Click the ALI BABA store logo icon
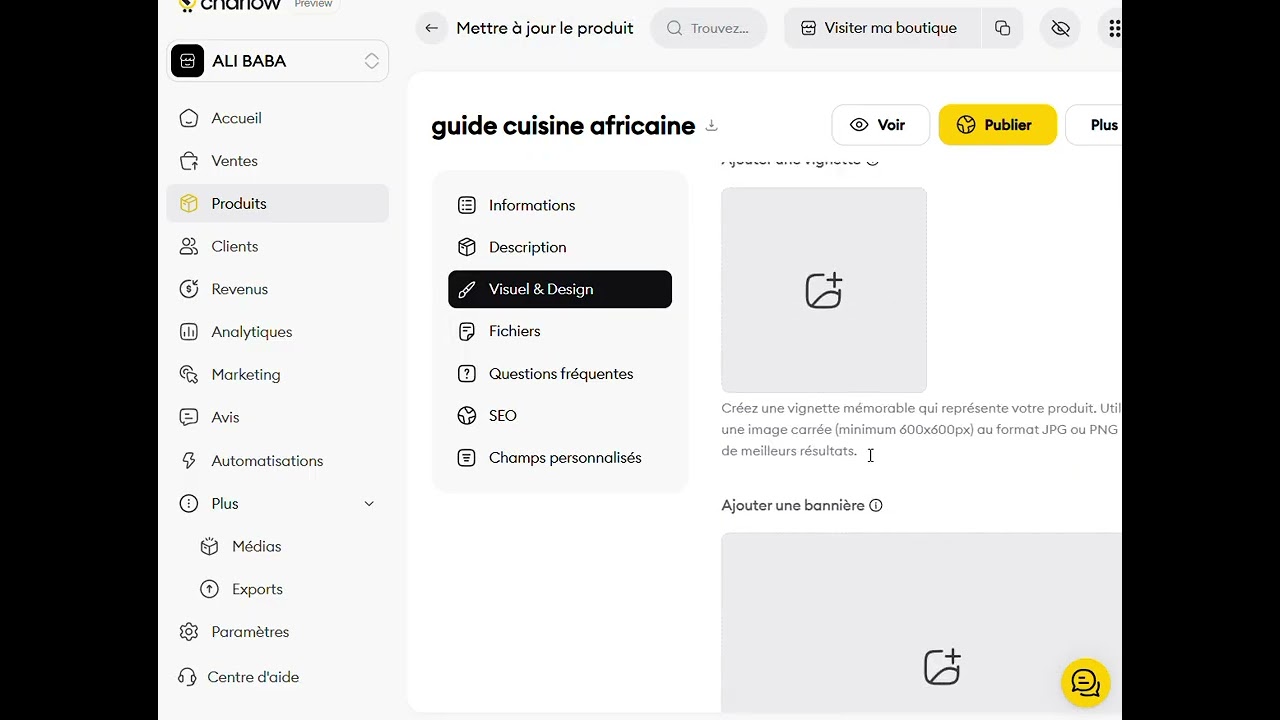 [187, 61]
